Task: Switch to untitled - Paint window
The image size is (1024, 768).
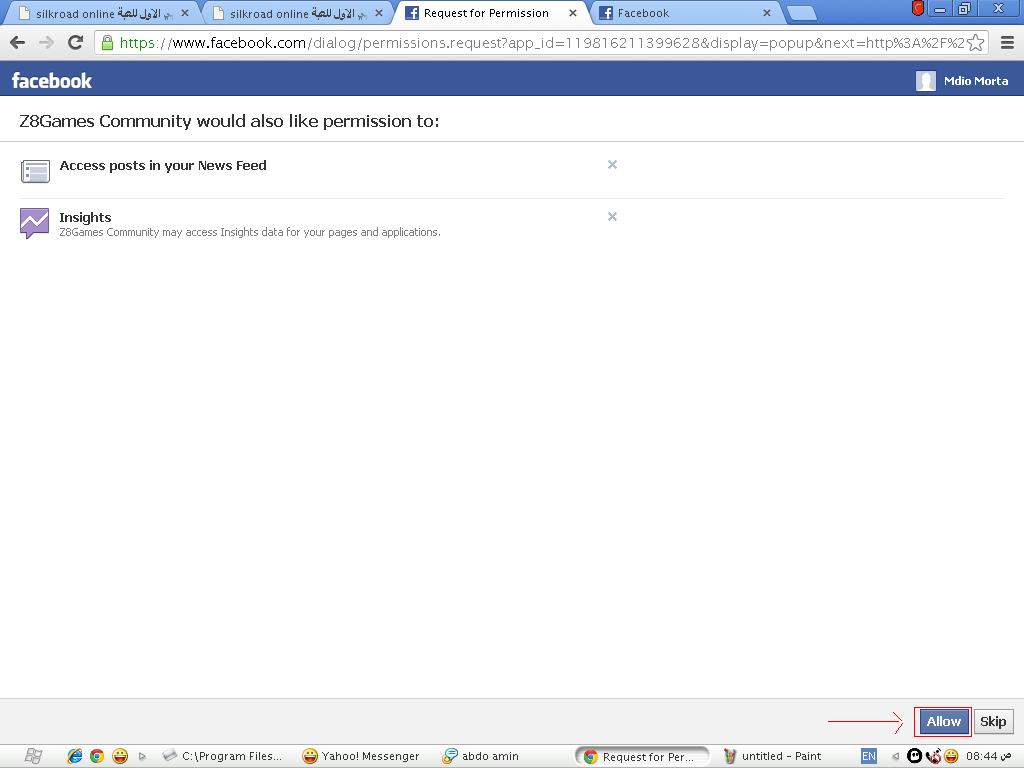Action: click(x=773, y=756)
